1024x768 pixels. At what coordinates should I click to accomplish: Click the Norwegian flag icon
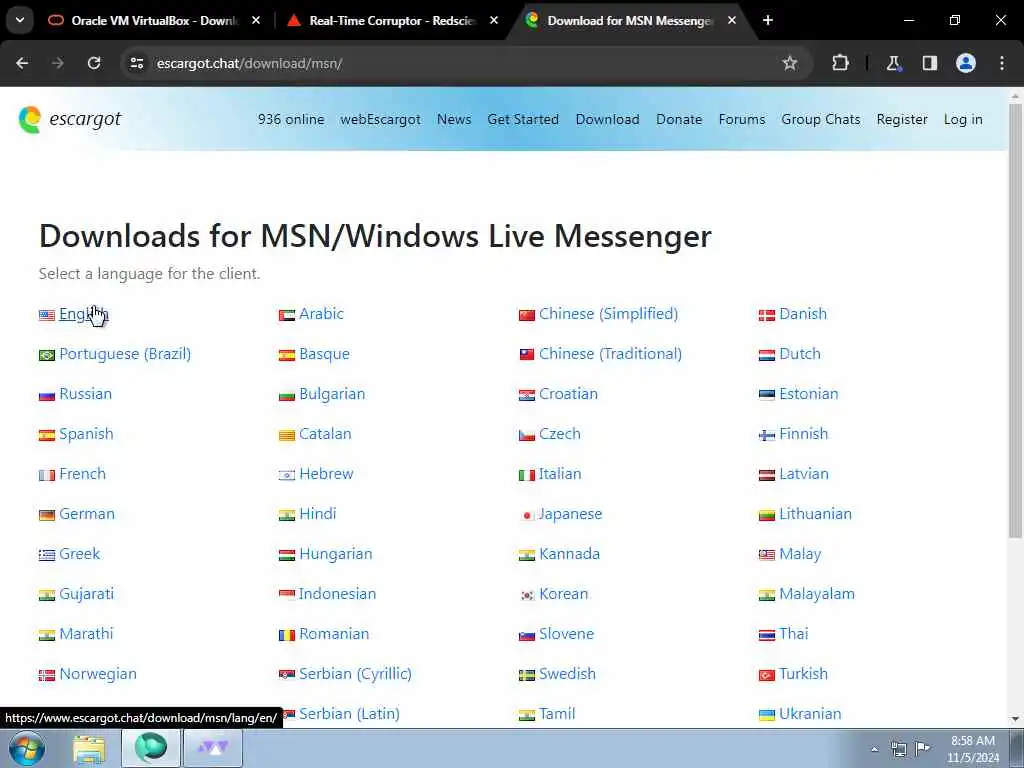pos(47,675)
